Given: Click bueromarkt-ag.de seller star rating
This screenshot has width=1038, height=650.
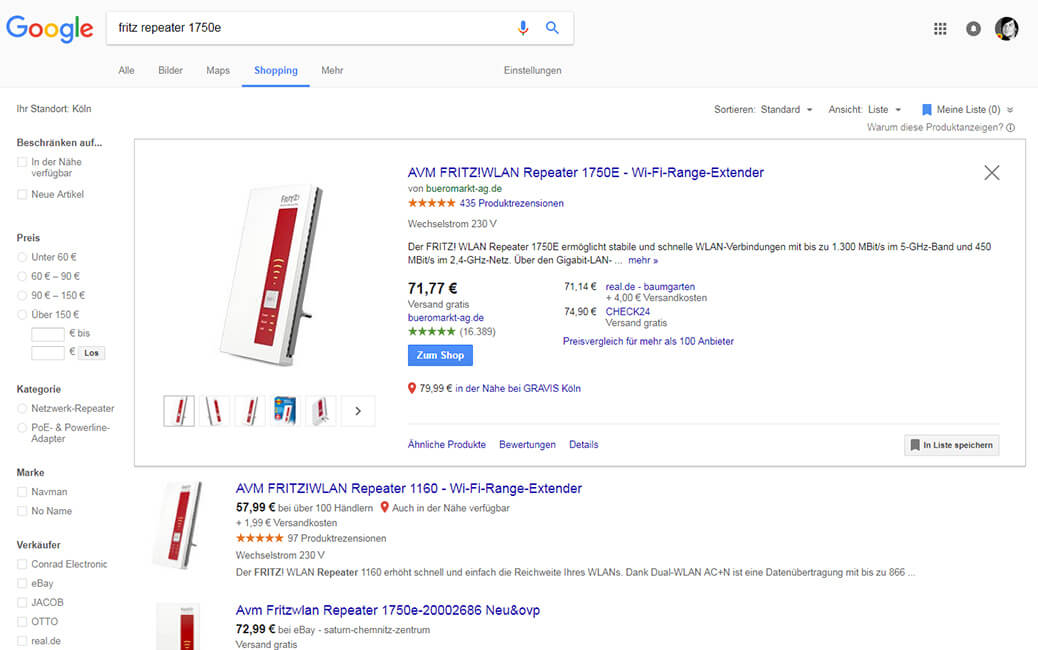Looking at the screenshot, I should pyautogui.click(x=432, y=332).
